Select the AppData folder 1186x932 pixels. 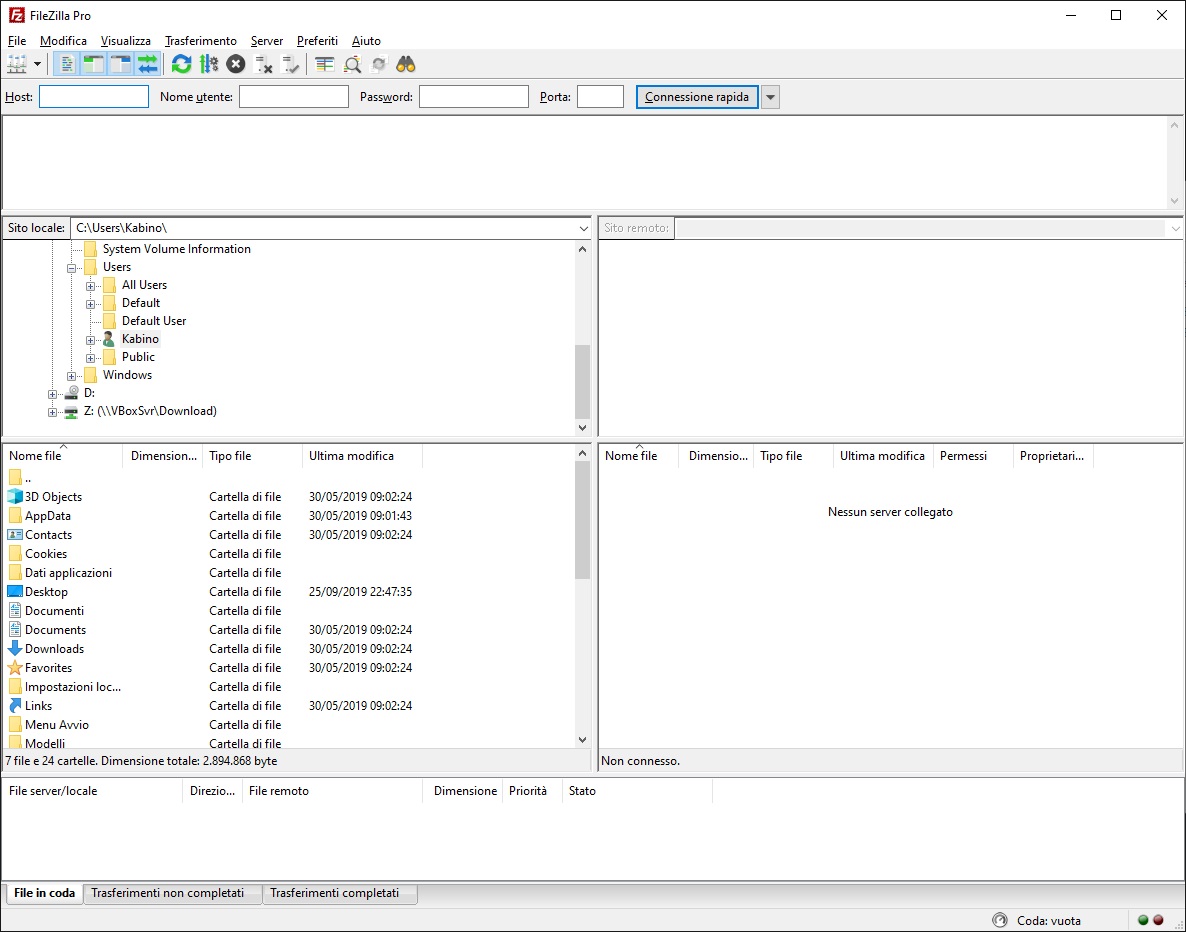[x=48, y=516]
